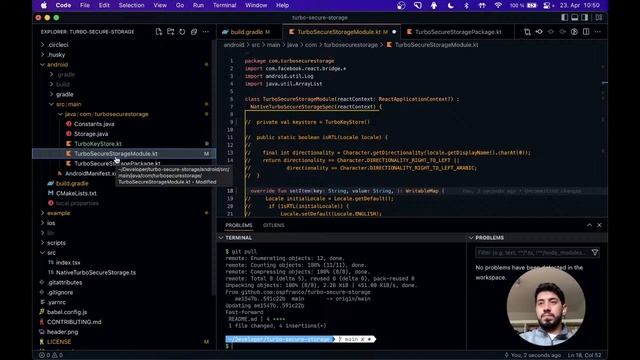Open the errors and warnings status indicator
This screenshot has height=360, width=640.
pyautogui.click(x=51, y=355)
